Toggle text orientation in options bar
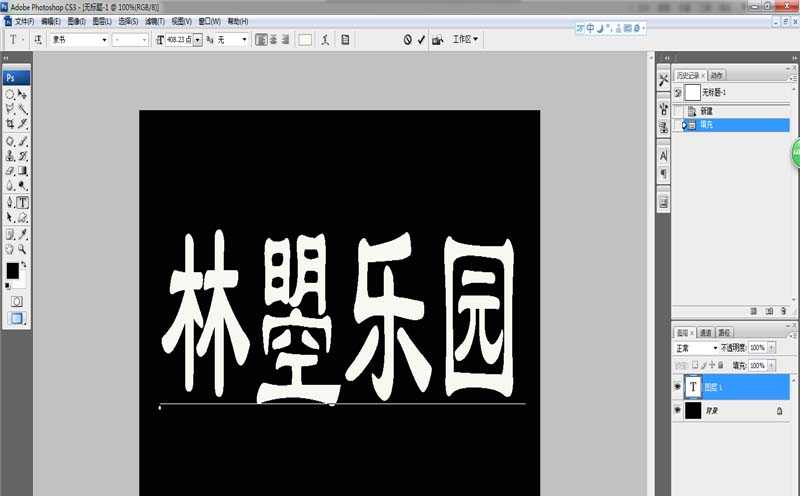 click(x=38, y=39)
